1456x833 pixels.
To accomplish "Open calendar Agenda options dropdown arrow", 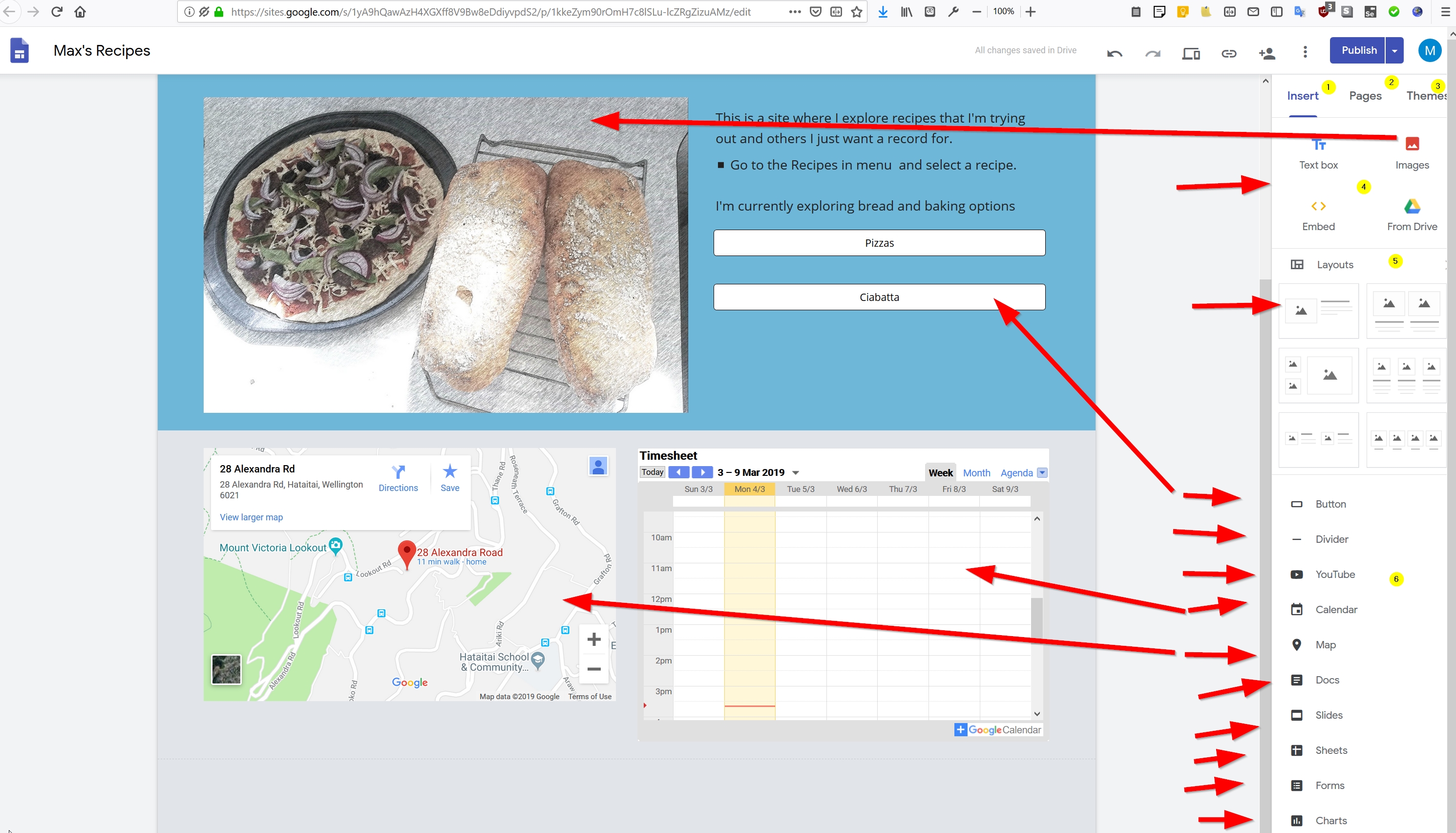I will click(1042, 472).
